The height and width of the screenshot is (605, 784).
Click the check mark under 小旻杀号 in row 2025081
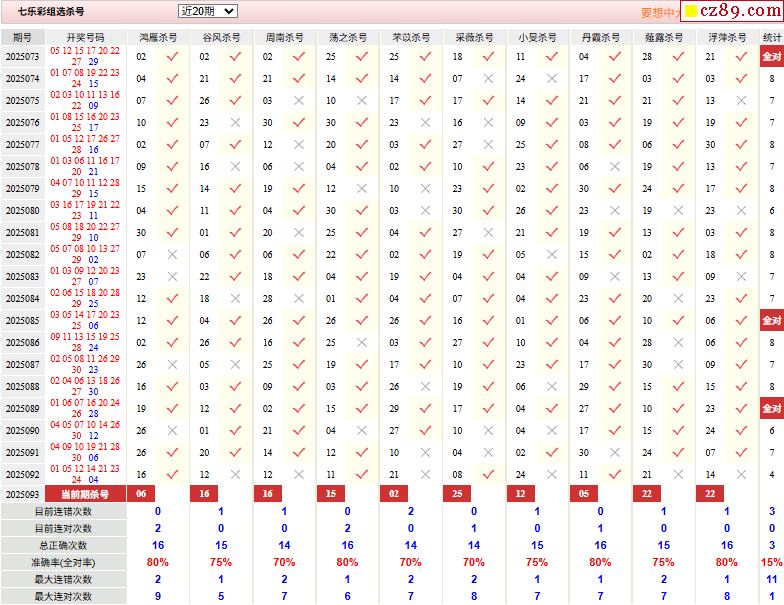click(x=552, y=232)
